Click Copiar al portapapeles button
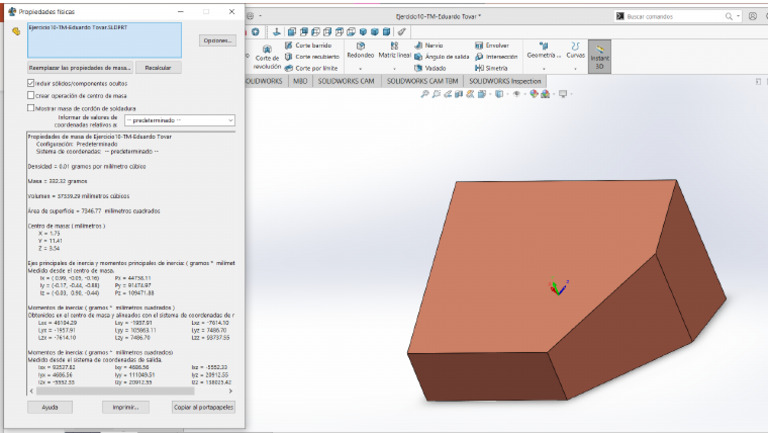Viewport: 768px width, 433px height. (x=203, y=407)
